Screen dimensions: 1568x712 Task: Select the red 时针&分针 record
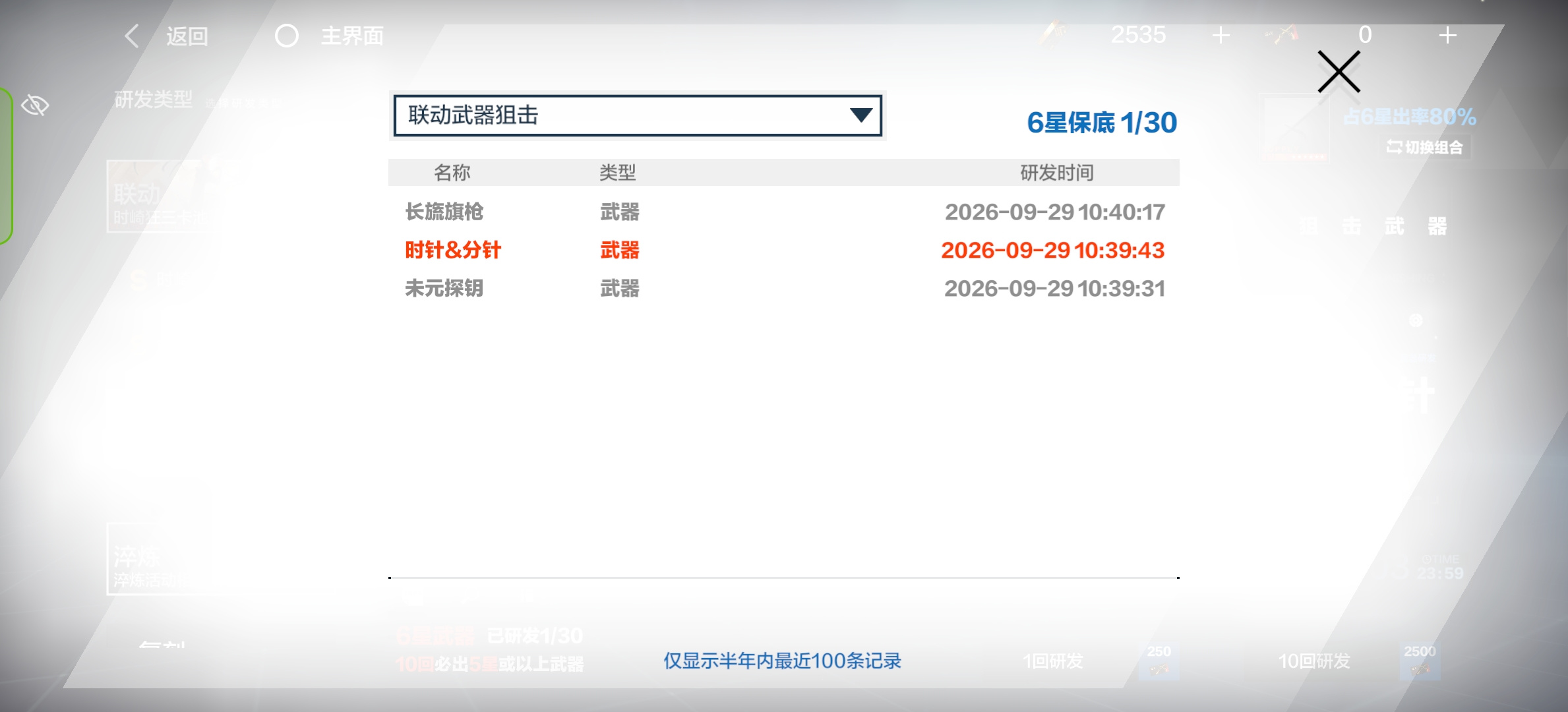(x=452, y=250)
